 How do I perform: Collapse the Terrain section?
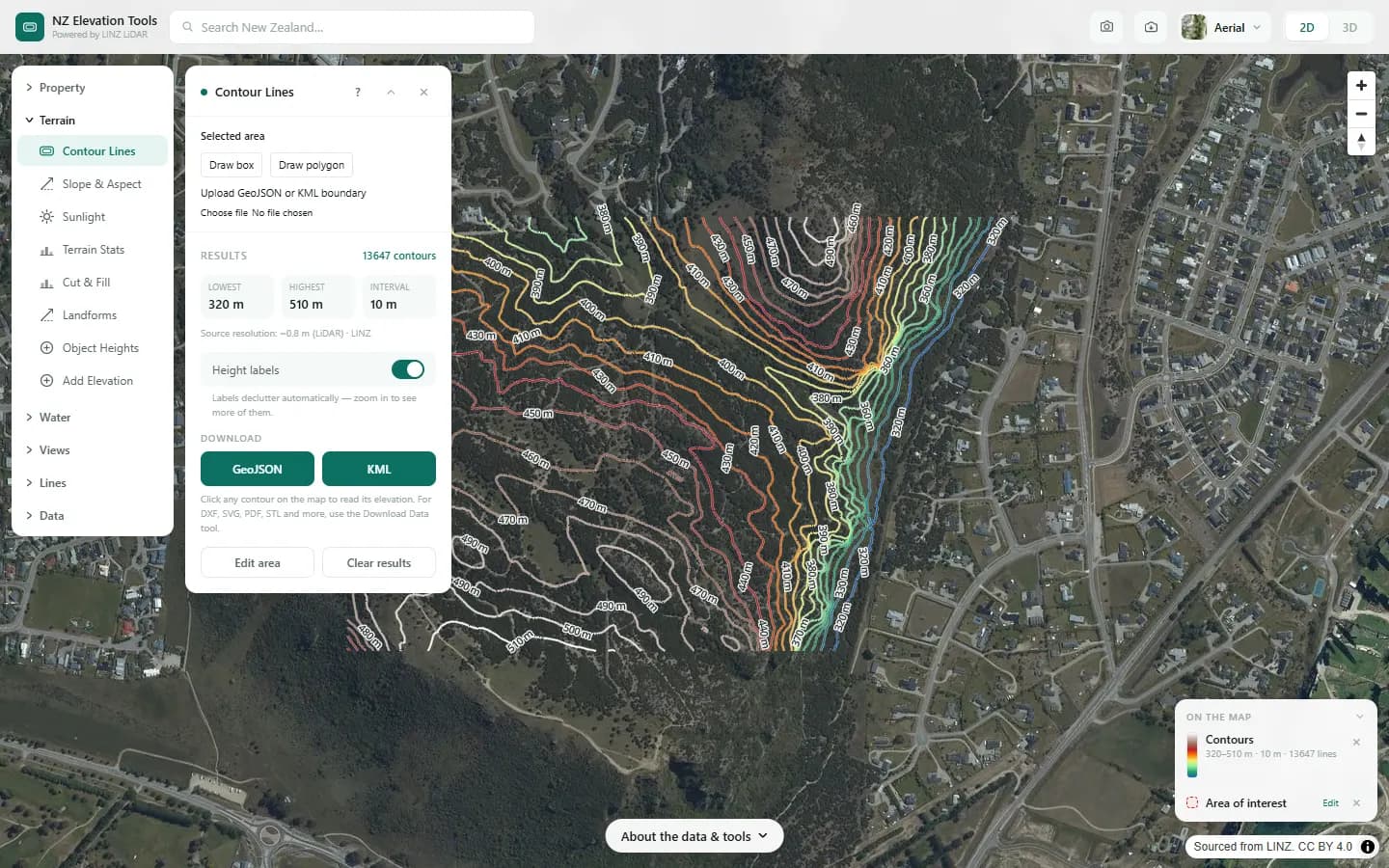click(93, 121)
